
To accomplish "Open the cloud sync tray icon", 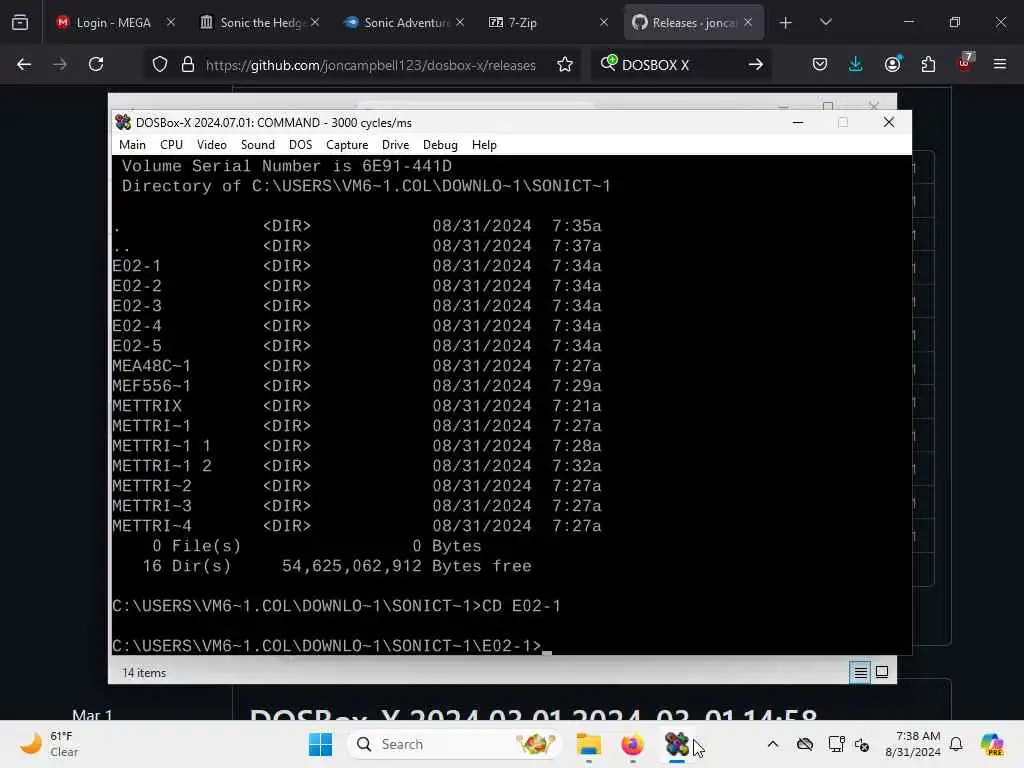I will tap(805, 744).
